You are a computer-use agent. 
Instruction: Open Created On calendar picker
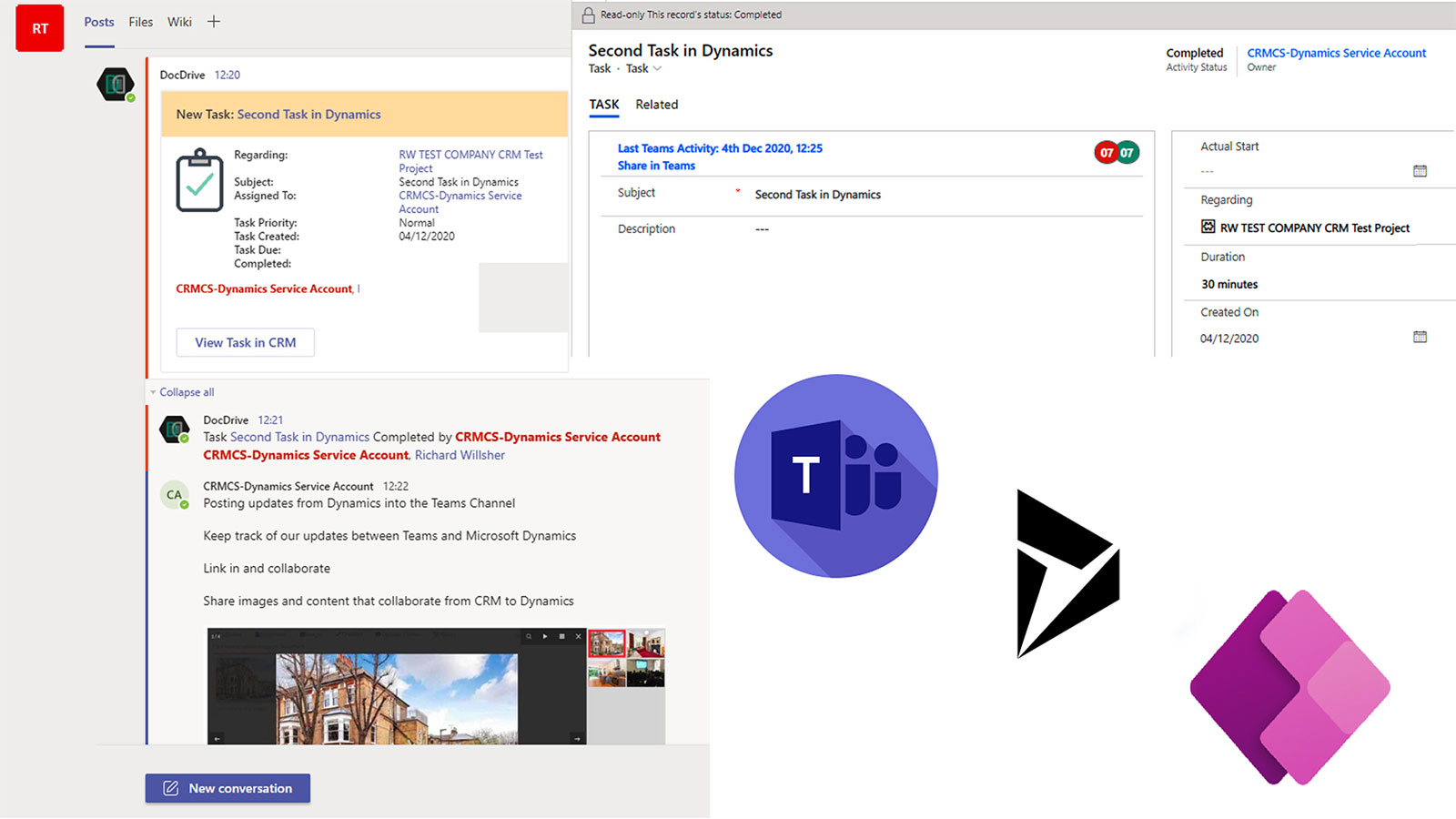(x=1420, y=337)
